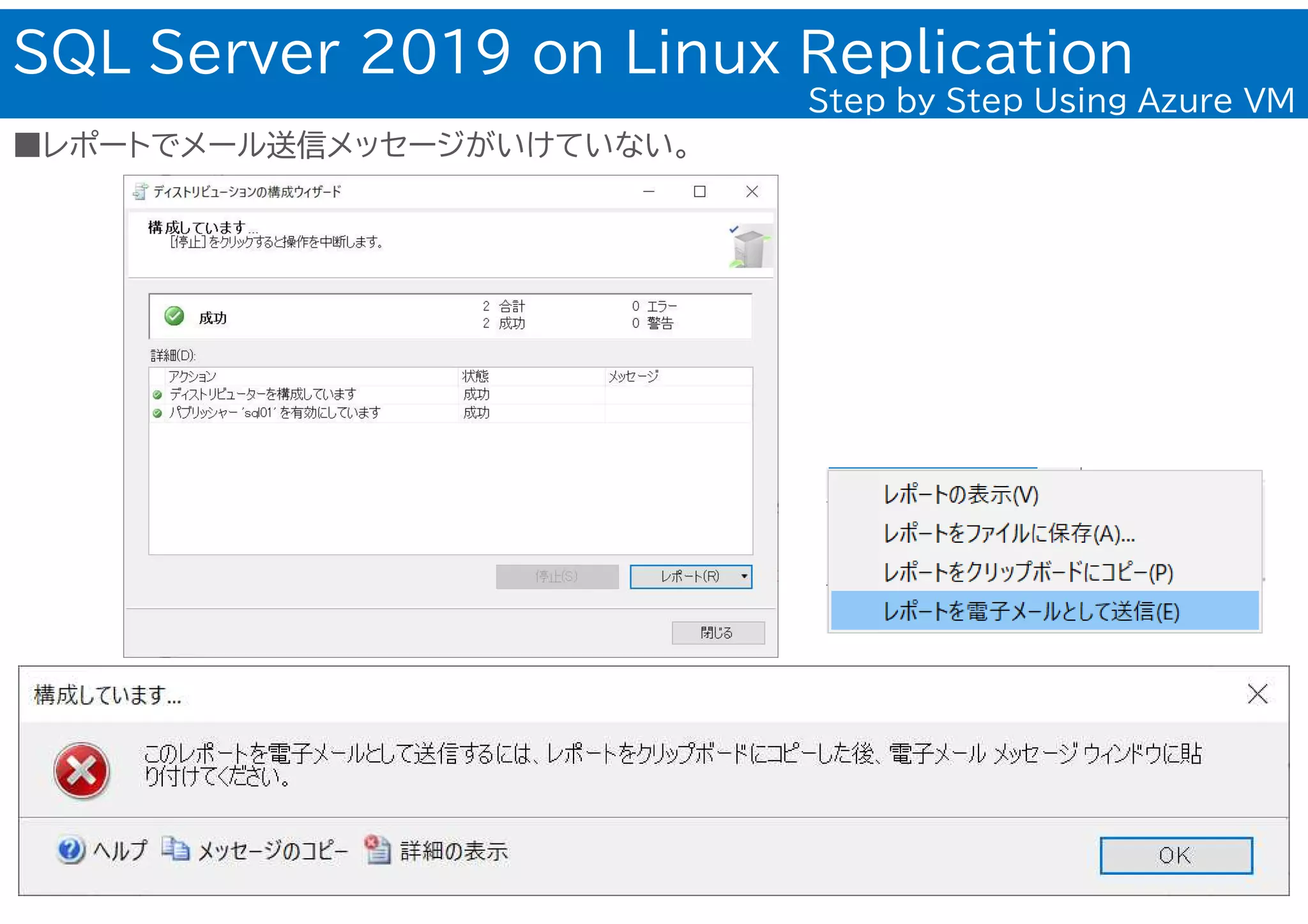1308x924 pixels.
Task: Click 成功 status of the ディストリビューター row
Action: tap(476, 395)
